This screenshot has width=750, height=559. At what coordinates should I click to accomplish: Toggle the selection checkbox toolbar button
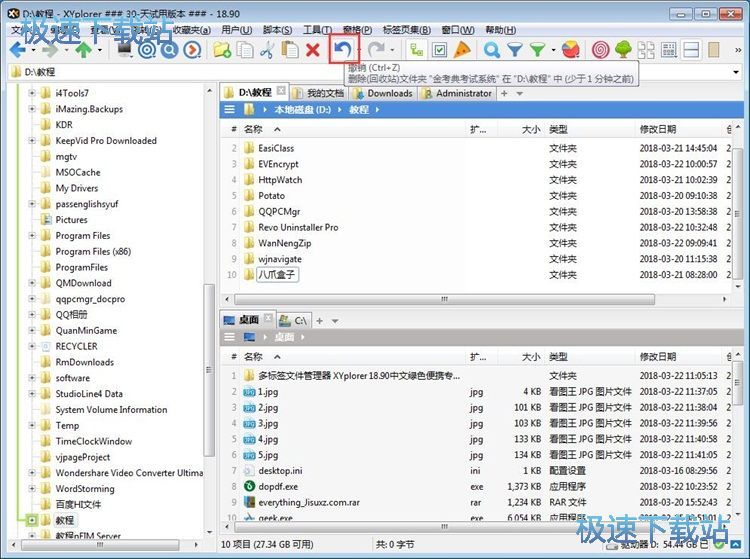click(x=439, y=50)
